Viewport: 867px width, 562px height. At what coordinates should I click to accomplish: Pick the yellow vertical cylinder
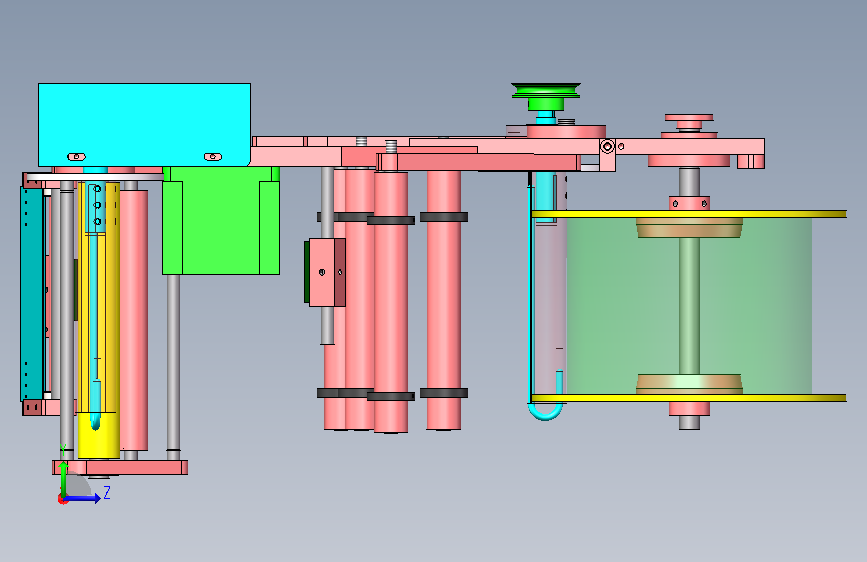99,320
